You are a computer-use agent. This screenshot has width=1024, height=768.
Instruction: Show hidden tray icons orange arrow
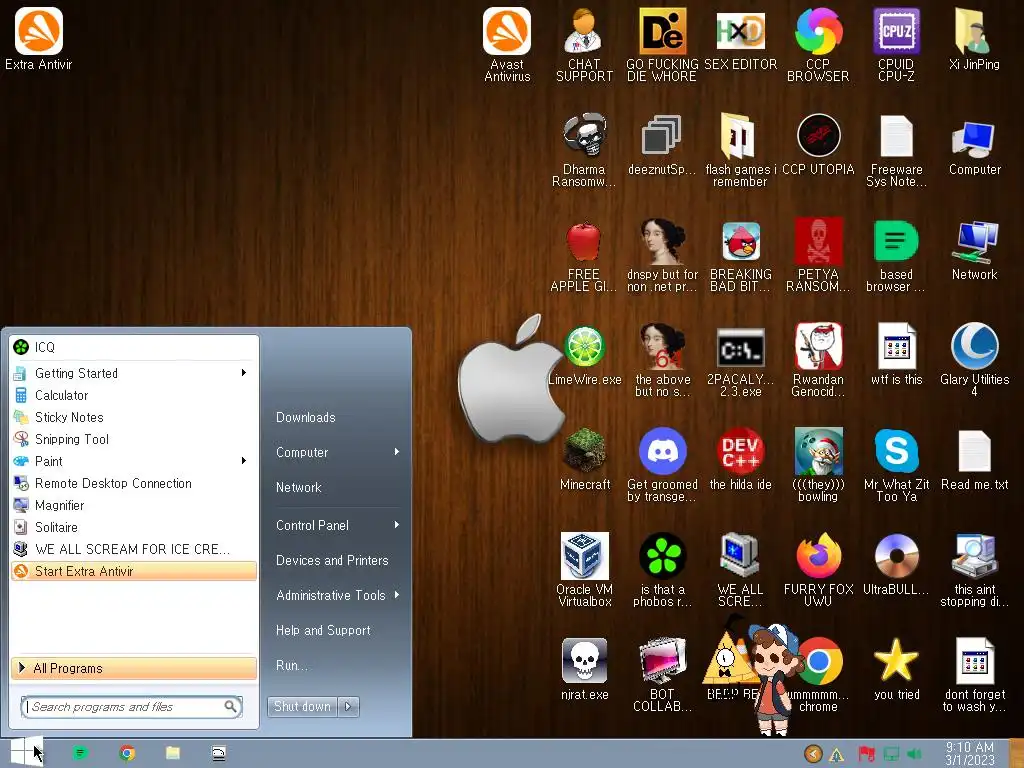pyautogui.click(x=813, y=754)
